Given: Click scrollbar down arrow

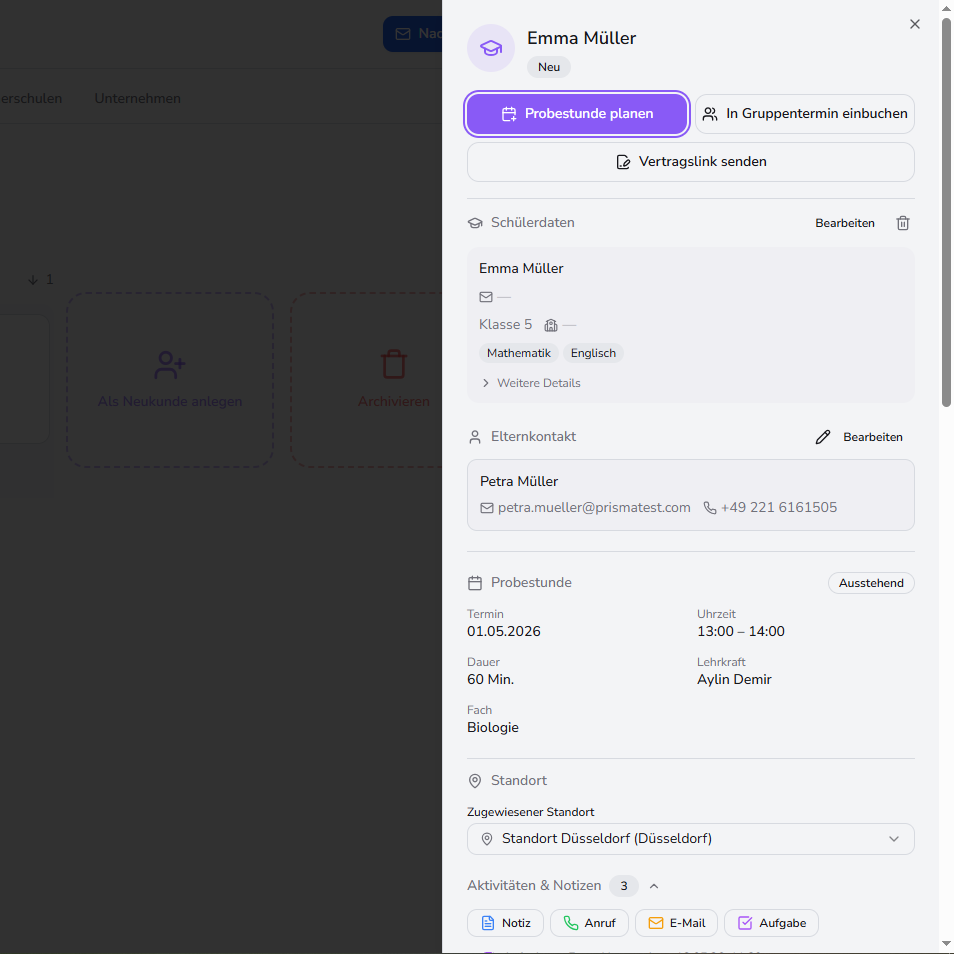Looking at the screenshot, I should [x=946, y=945].
